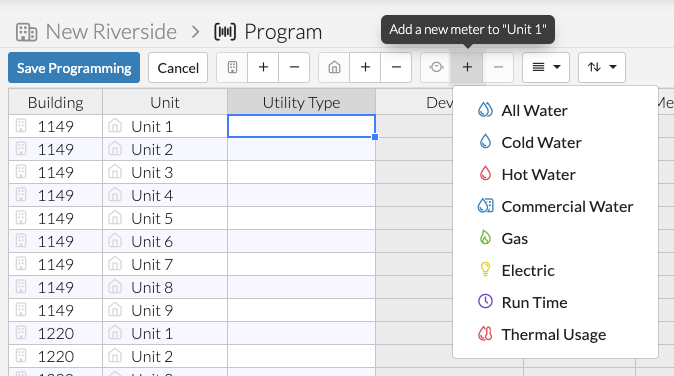This screenshot has height=376, width=674.
Task: Click home icon beside 1220 Unit 1
Action: click(x=115, y=333)
